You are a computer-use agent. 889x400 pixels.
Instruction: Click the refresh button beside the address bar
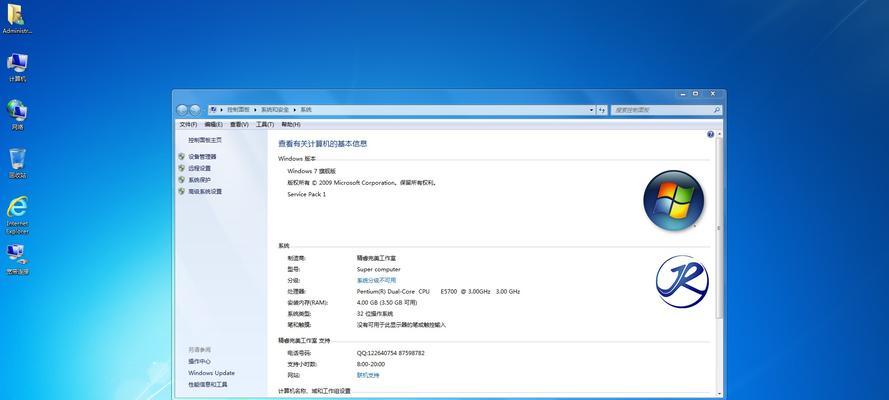click(602, 110)
